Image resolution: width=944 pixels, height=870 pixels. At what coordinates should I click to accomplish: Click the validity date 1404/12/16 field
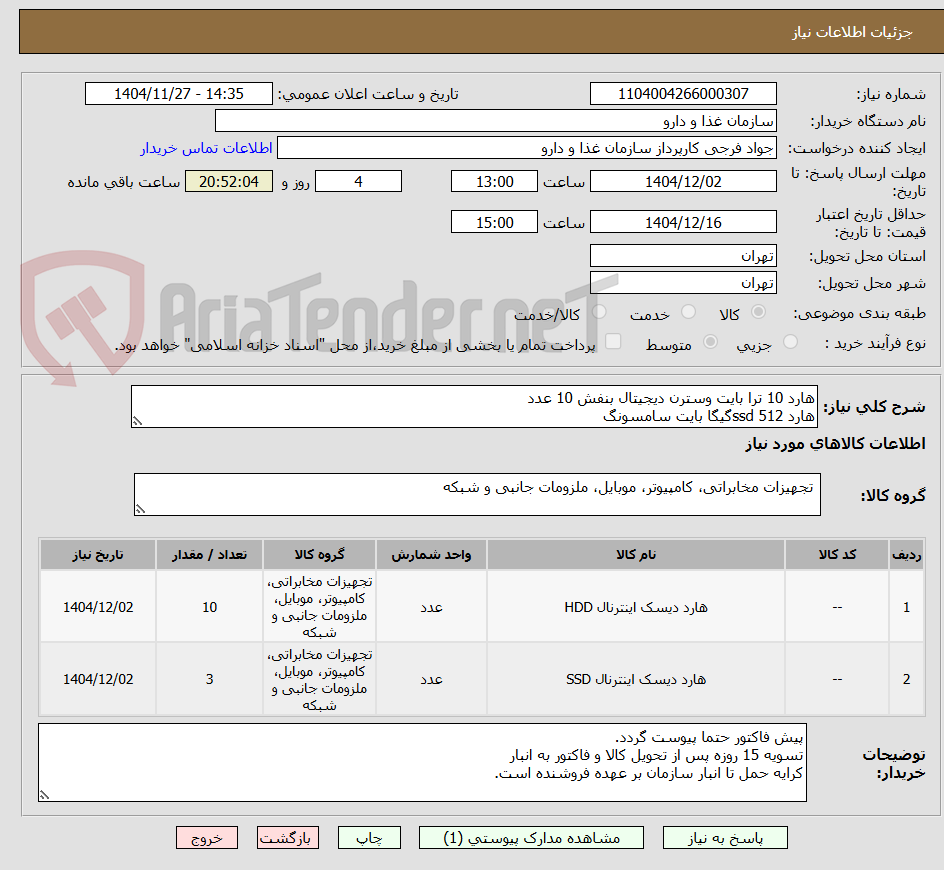pyautogui.click(x=683, y=222)
